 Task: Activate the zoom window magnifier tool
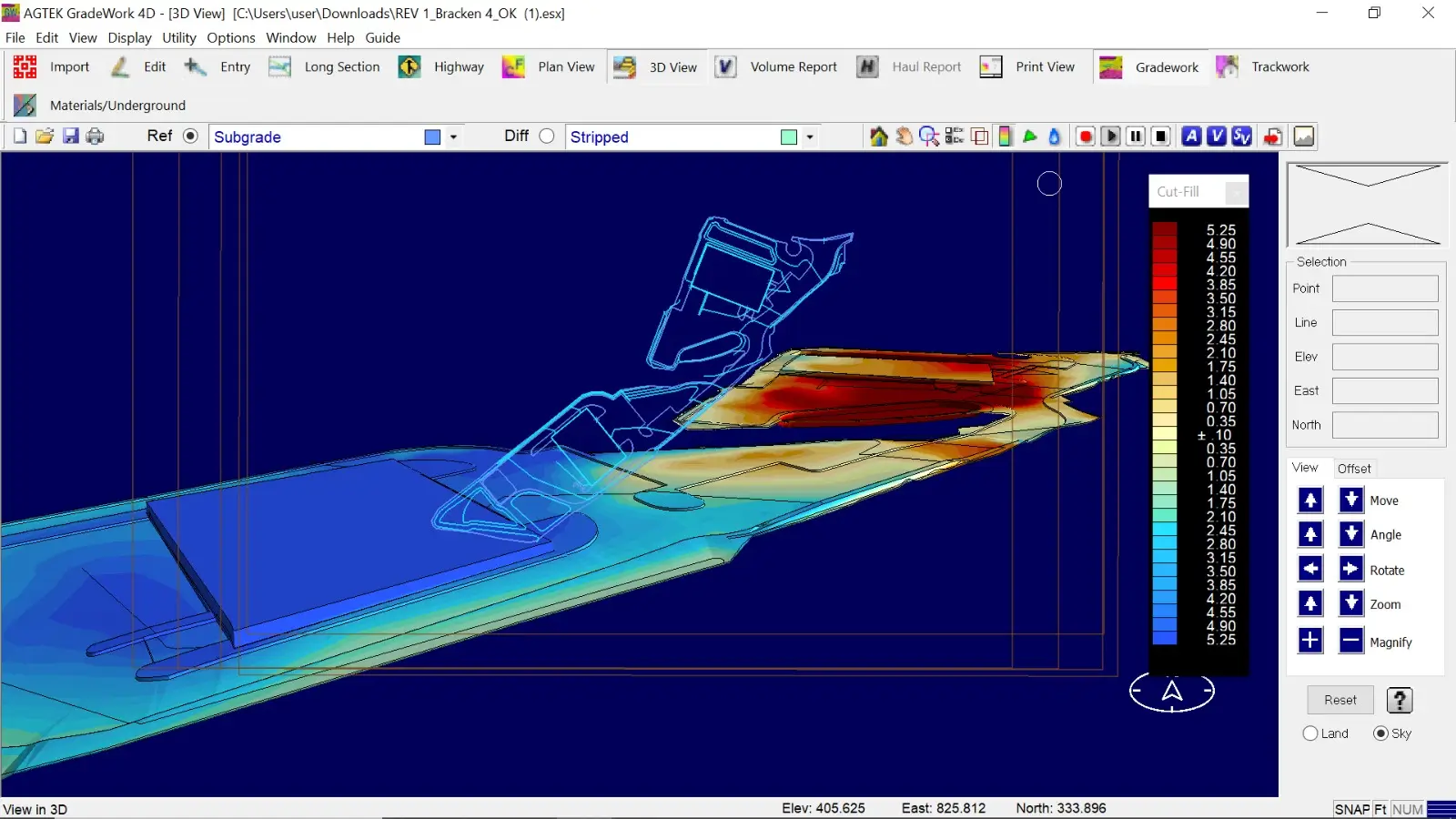coord(928,136)
